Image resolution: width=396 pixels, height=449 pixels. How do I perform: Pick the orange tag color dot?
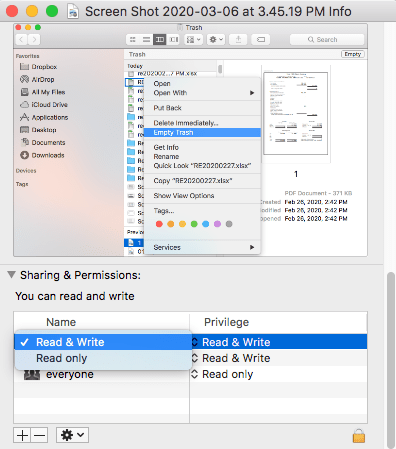(x=171, y=224)
